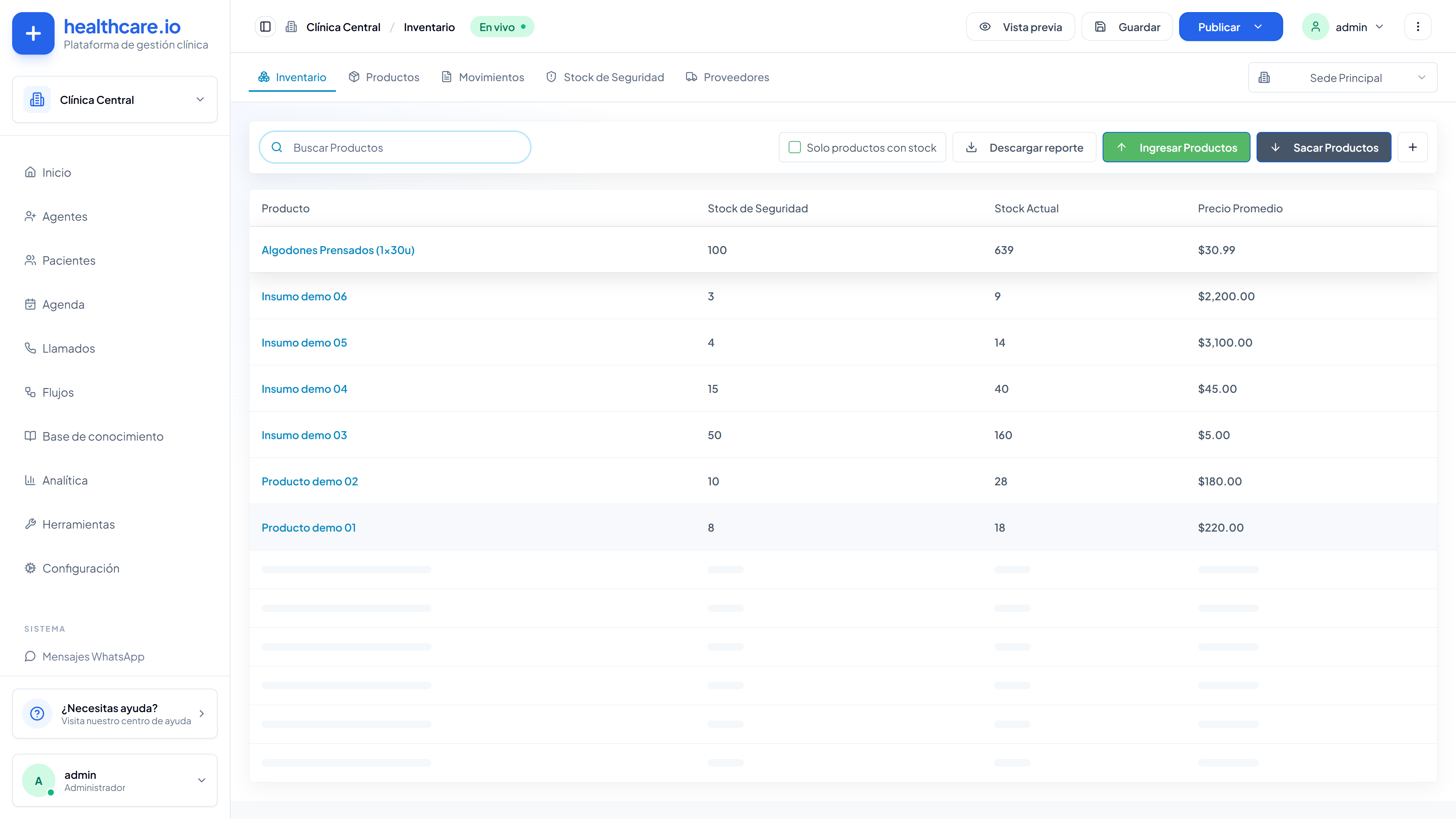
Task: Click the En vivo status badge
Action: pos(502,27)
